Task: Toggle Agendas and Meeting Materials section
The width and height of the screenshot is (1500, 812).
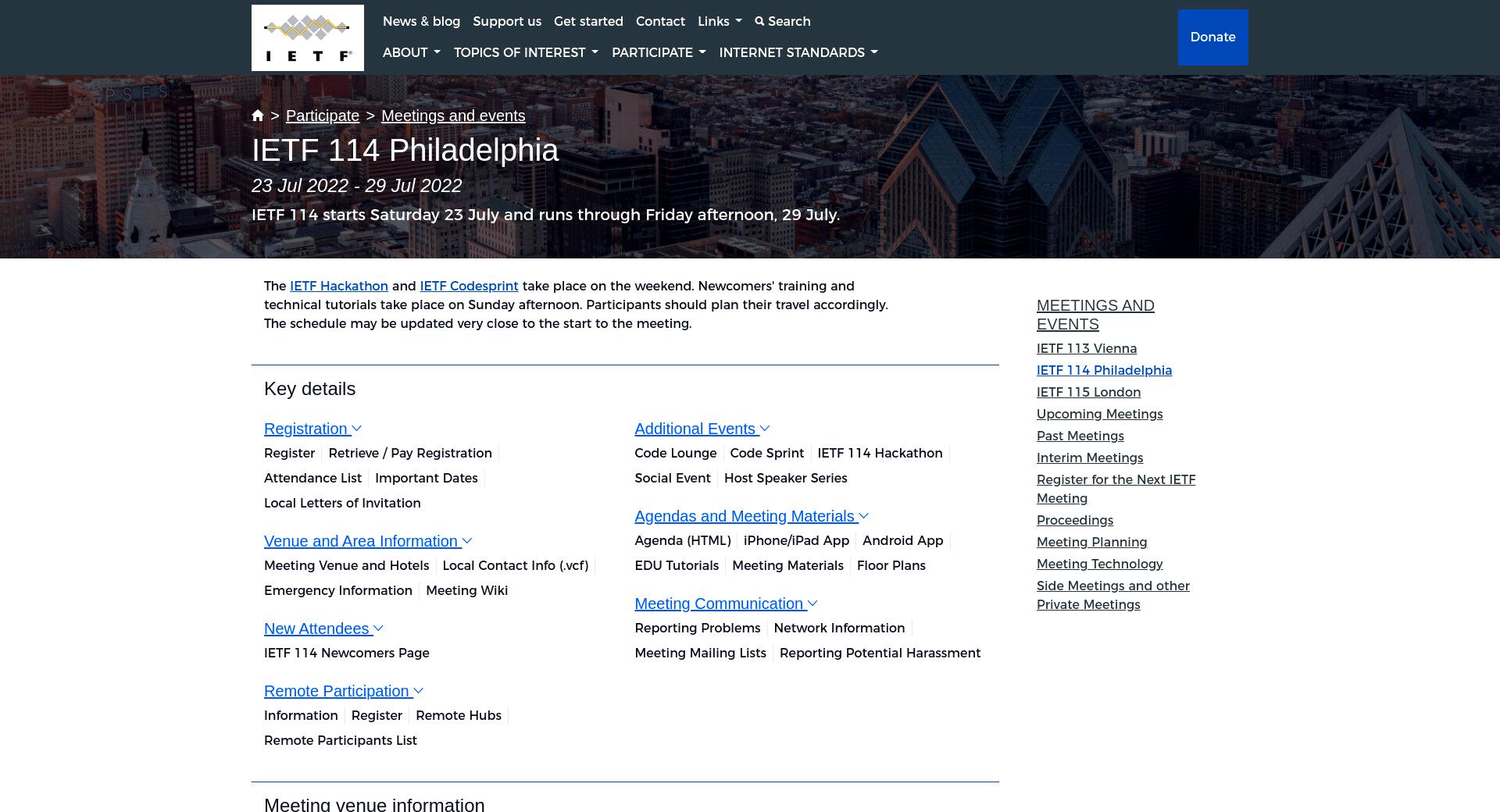Action: (752, 516)
